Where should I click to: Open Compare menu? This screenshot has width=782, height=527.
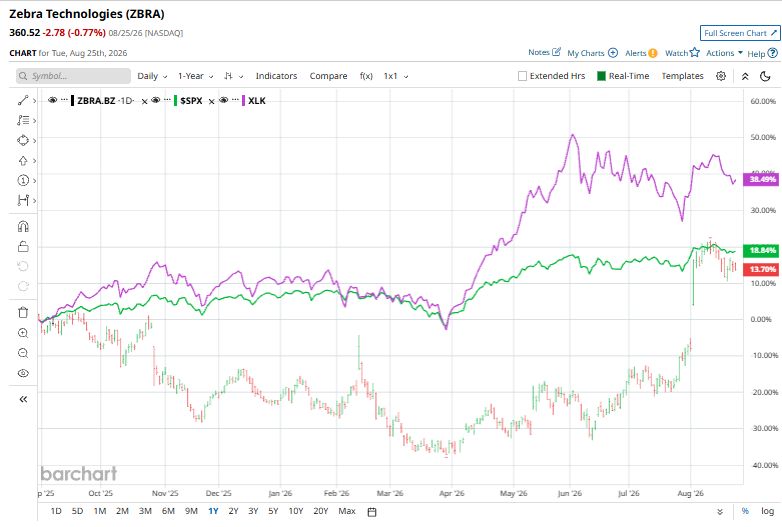click(x=328, y=76)
